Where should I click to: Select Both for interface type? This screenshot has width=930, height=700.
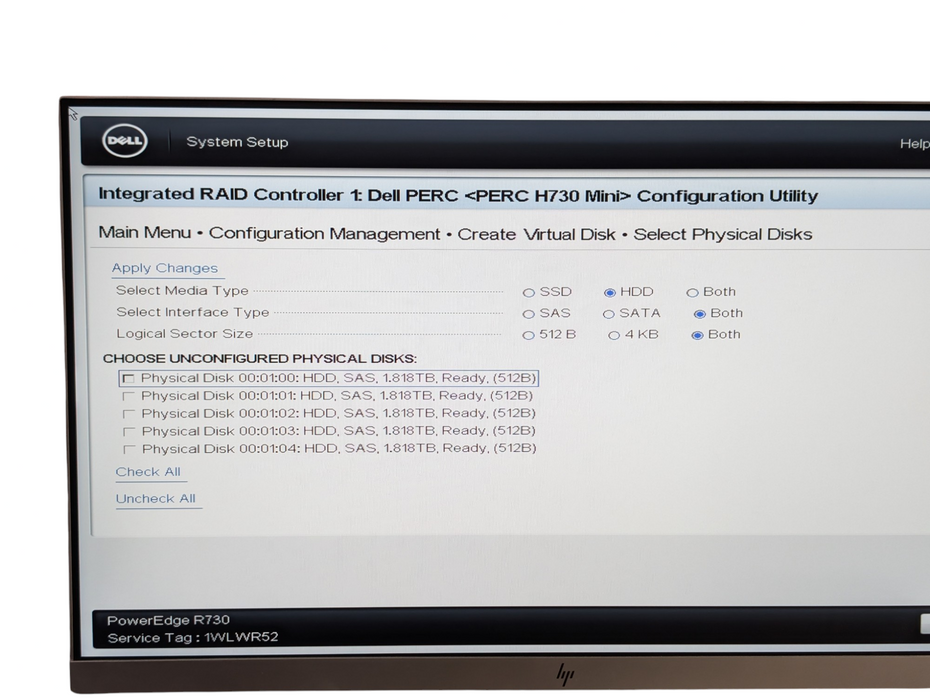700,314
